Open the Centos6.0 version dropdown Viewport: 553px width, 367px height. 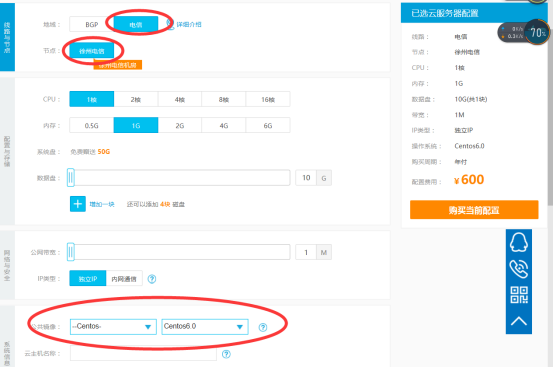click(205, 326)
